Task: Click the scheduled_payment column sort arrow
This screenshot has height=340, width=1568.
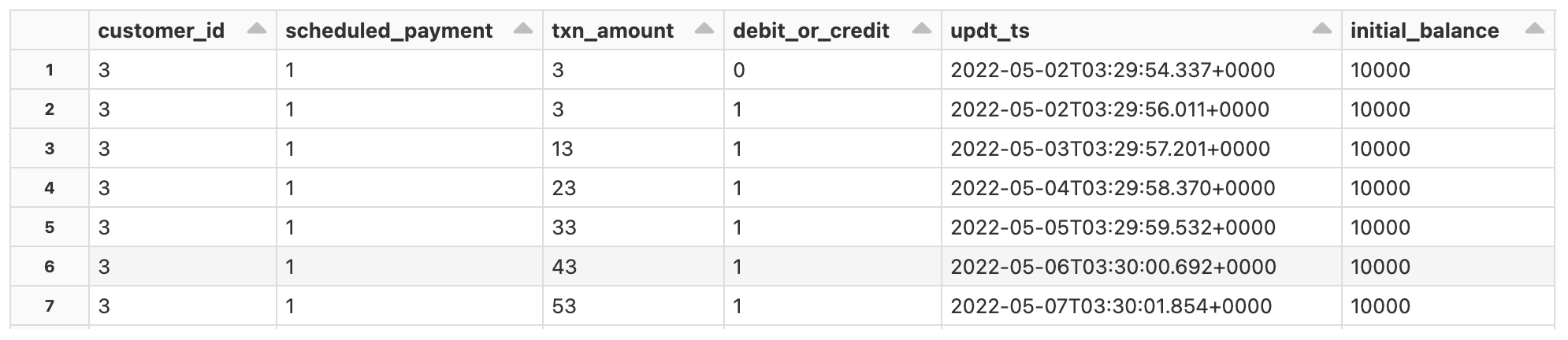Action: (522, 29)
